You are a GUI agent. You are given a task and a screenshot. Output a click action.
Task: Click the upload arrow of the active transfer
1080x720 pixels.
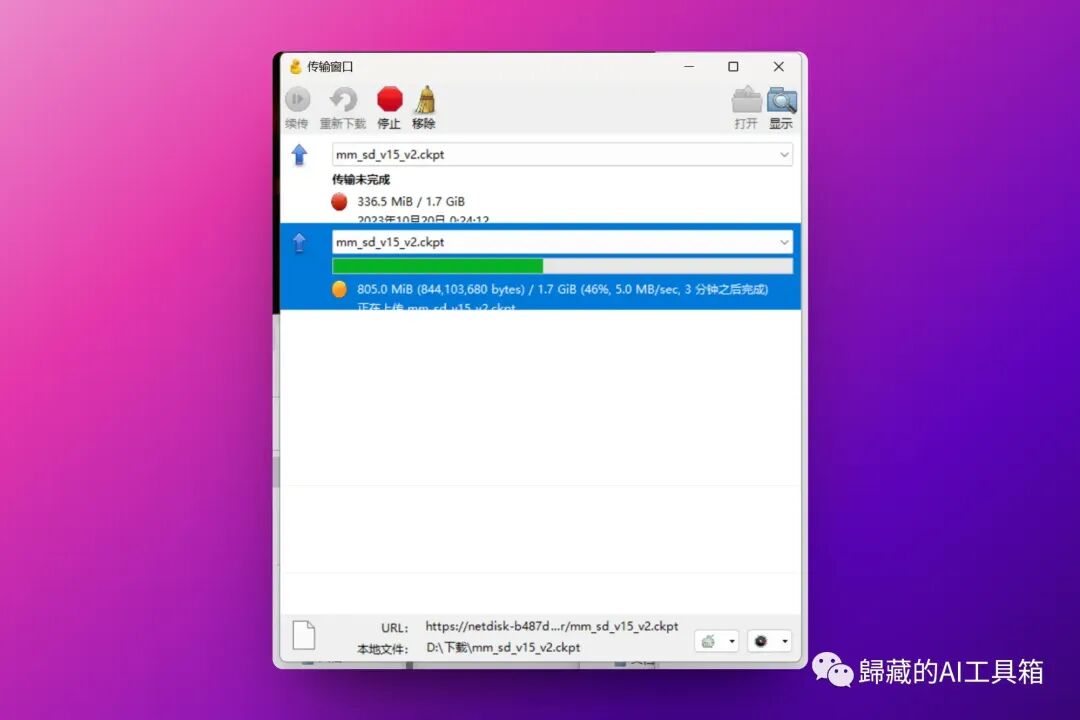pyautogui.click(x=299, y=243)
